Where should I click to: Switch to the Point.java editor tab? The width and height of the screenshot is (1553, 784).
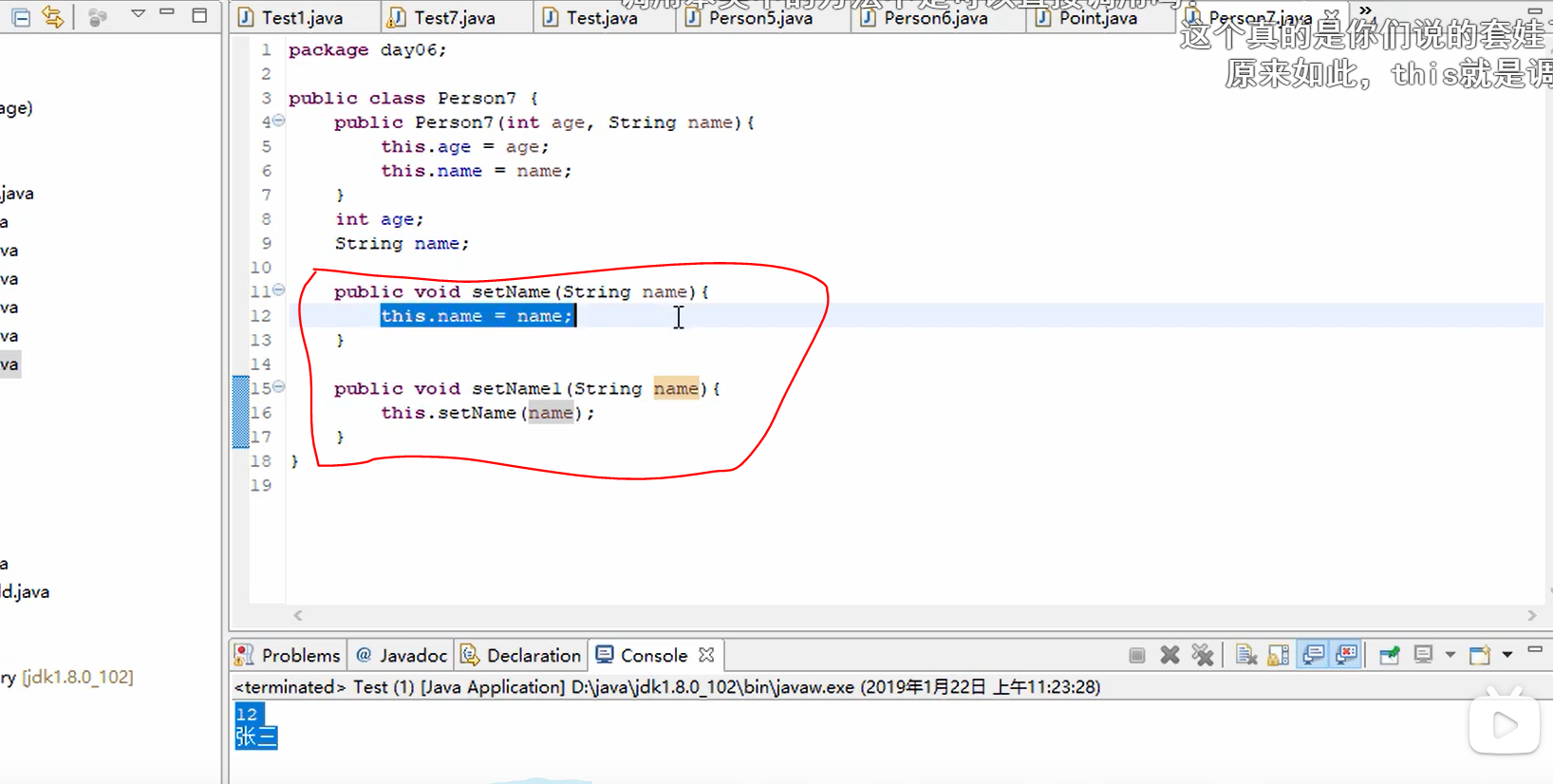[x=1097, y=17]
